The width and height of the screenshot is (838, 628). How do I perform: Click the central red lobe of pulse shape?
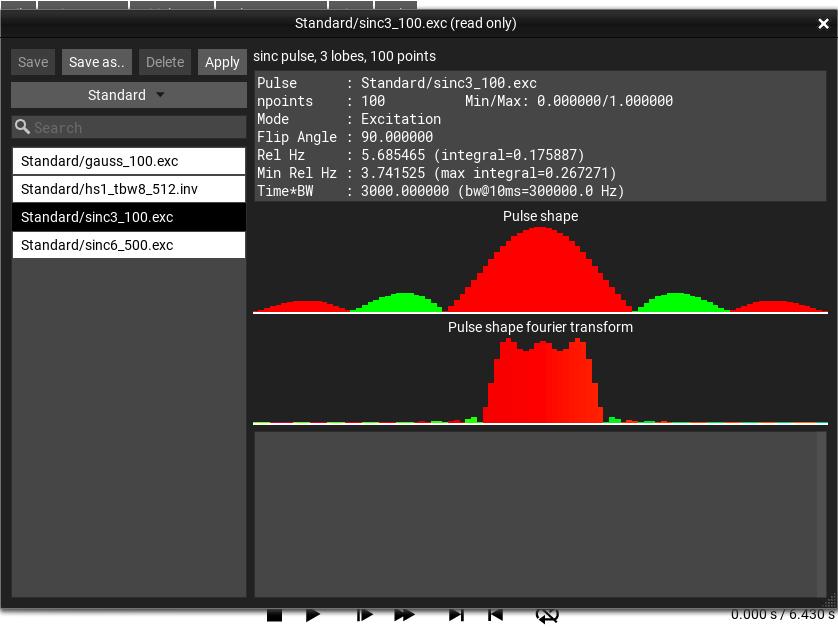tap(540, 272)
